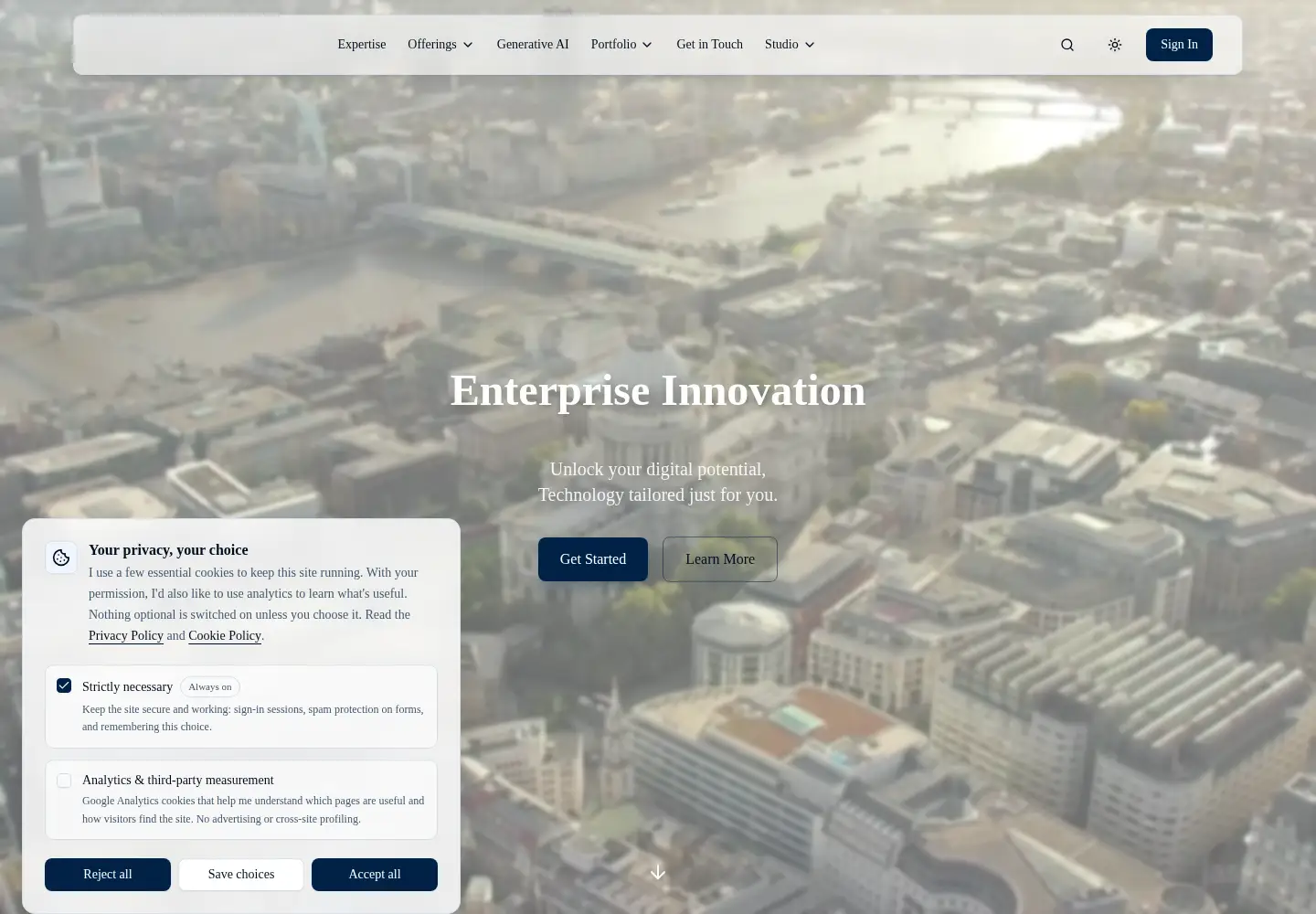Toggle the Strictly necessary checkbox

coord(64,685)
